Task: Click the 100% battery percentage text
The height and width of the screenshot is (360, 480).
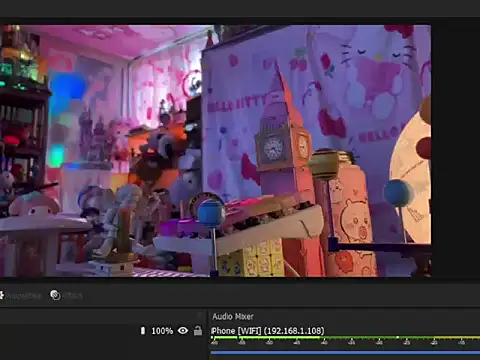Action: click(x=162, y=331)
